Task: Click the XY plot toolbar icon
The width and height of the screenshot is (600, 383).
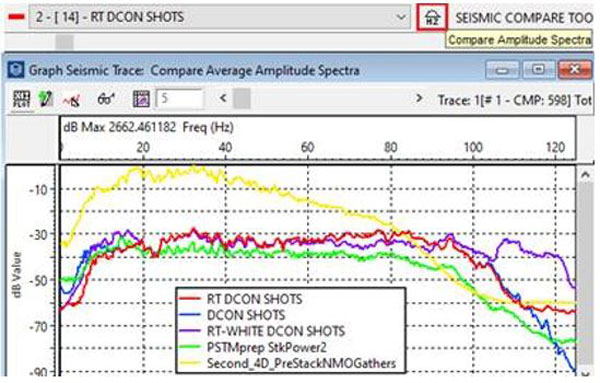Action: point(22,99)
